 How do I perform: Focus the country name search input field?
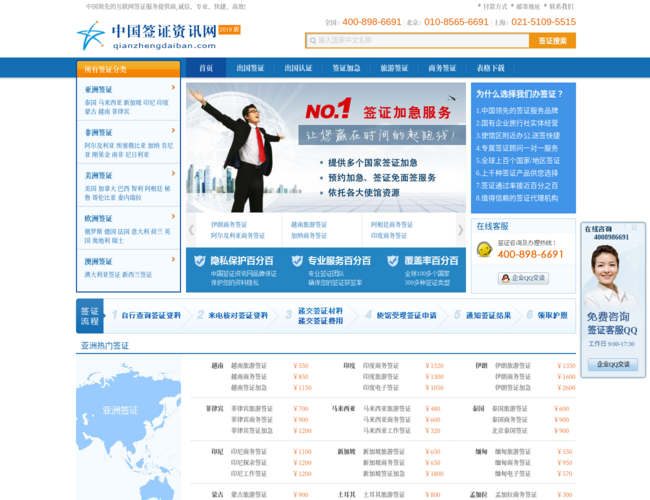click(420, 41)
